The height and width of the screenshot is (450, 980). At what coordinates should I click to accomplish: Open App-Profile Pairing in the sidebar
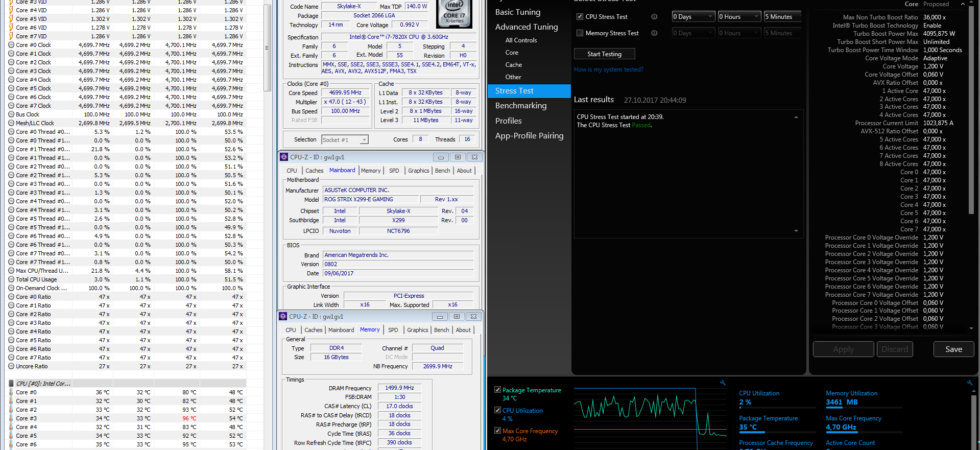coord(529,136)
